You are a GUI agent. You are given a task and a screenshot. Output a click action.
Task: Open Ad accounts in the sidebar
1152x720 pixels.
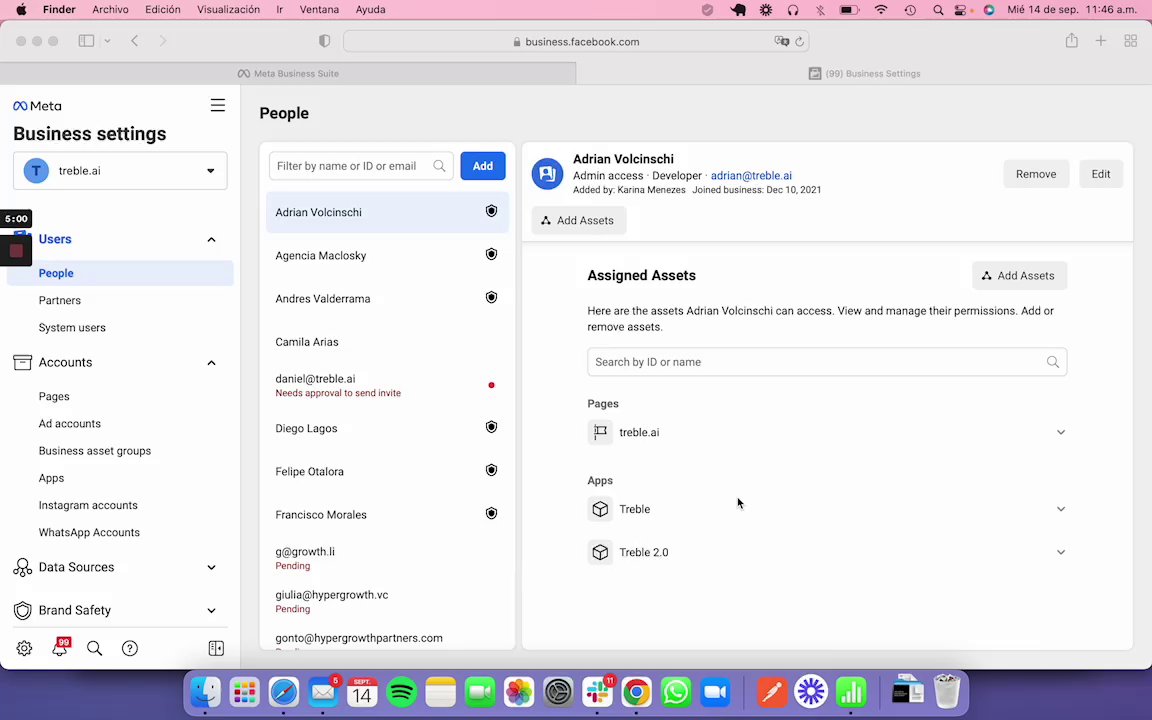70,424
